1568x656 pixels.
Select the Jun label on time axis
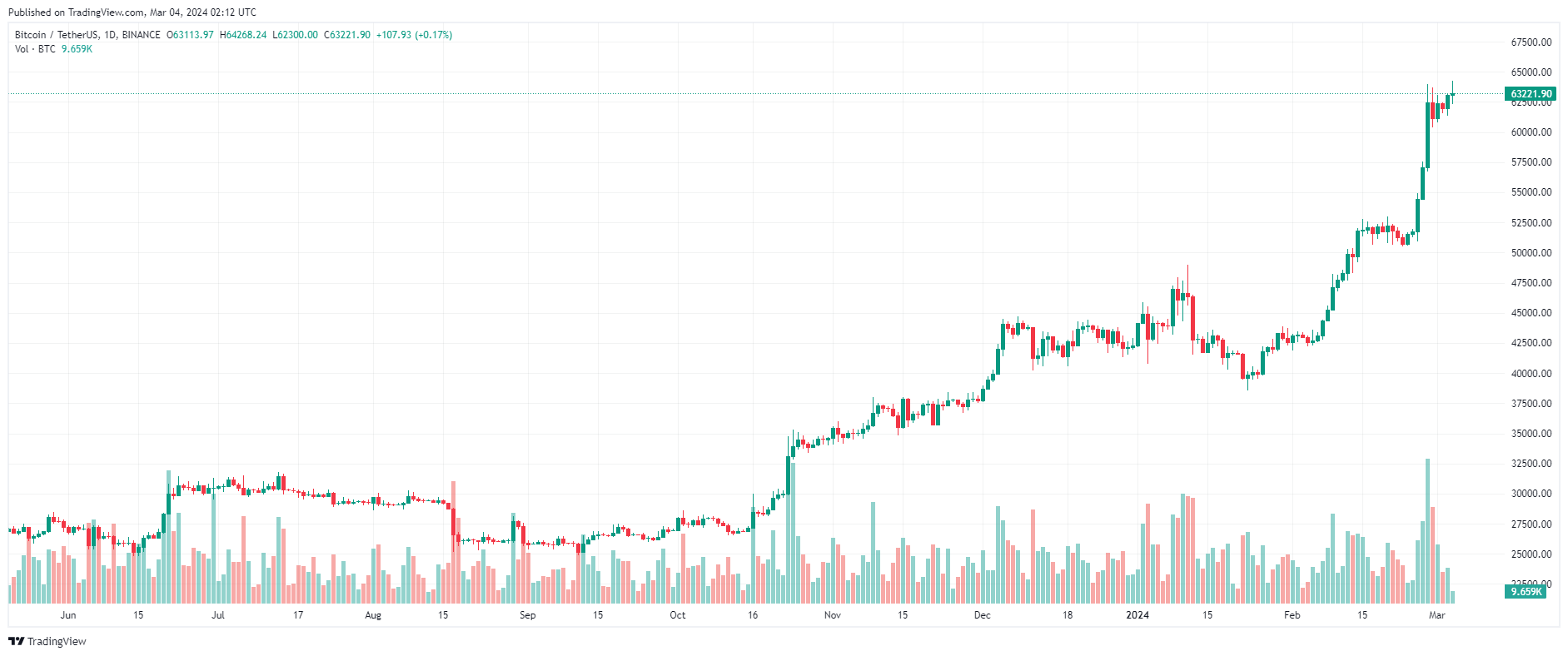click(68, 615)
